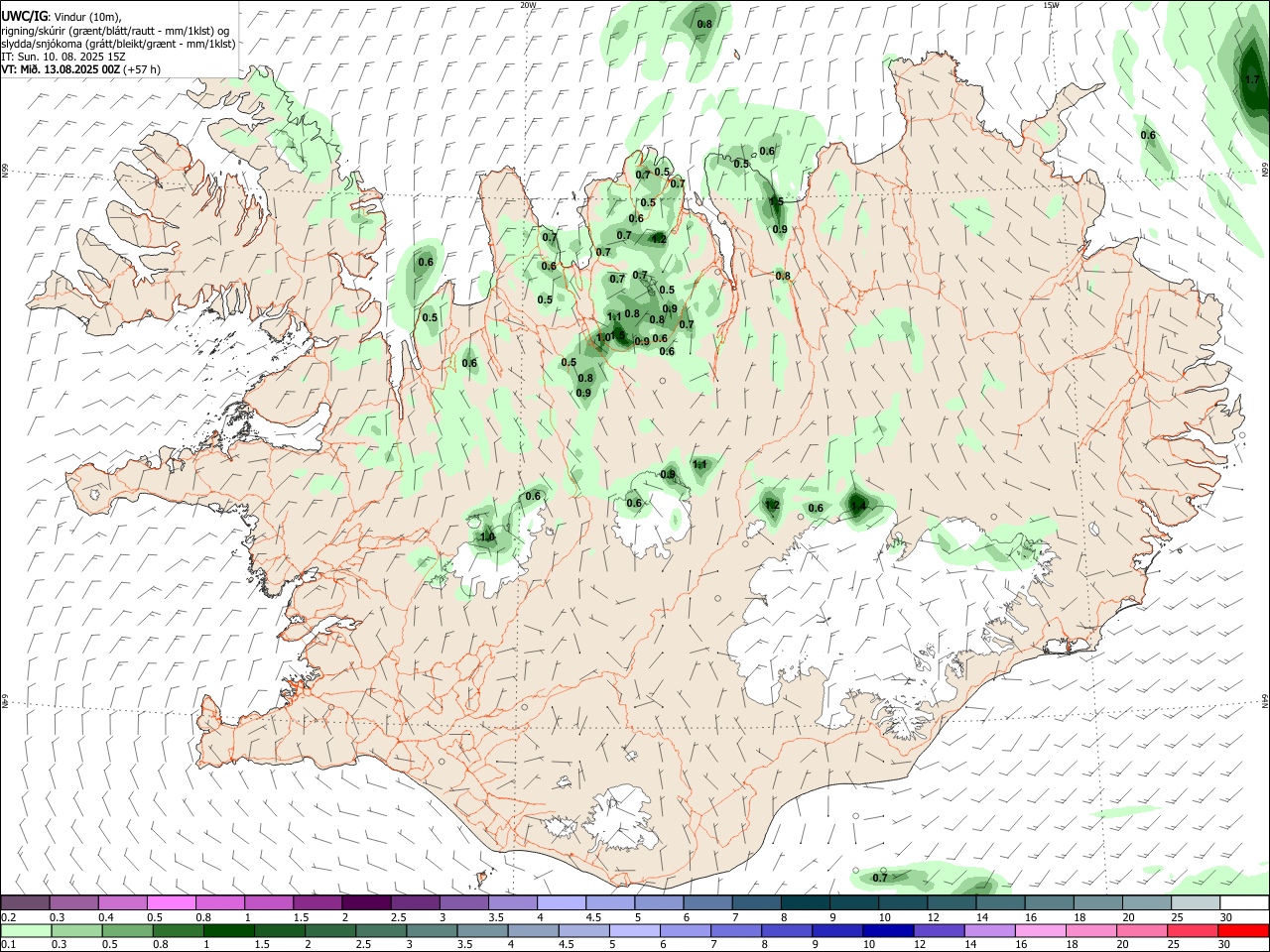
Task: Click the '1.7' precipitation value offshore northeast
Action: coord(1251,79)
